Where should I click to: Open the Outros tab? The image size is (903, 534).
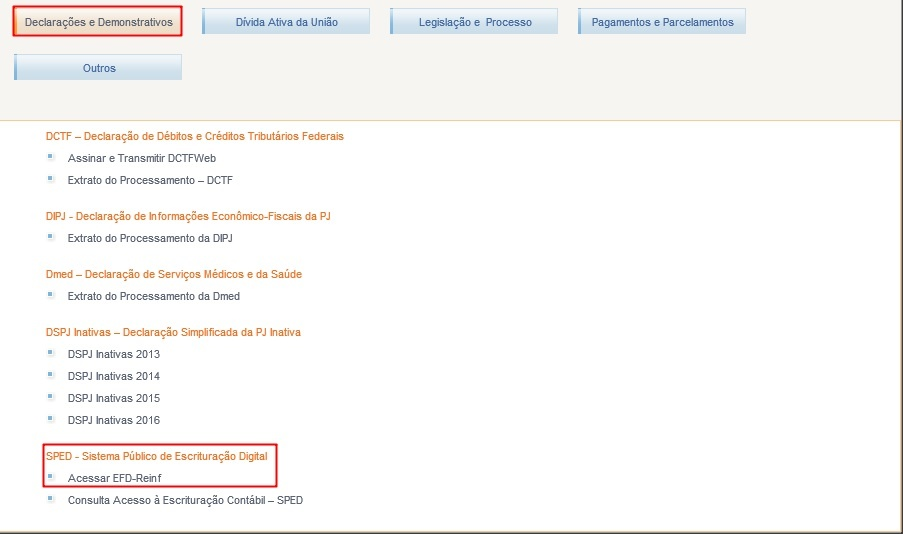(98, 67)
